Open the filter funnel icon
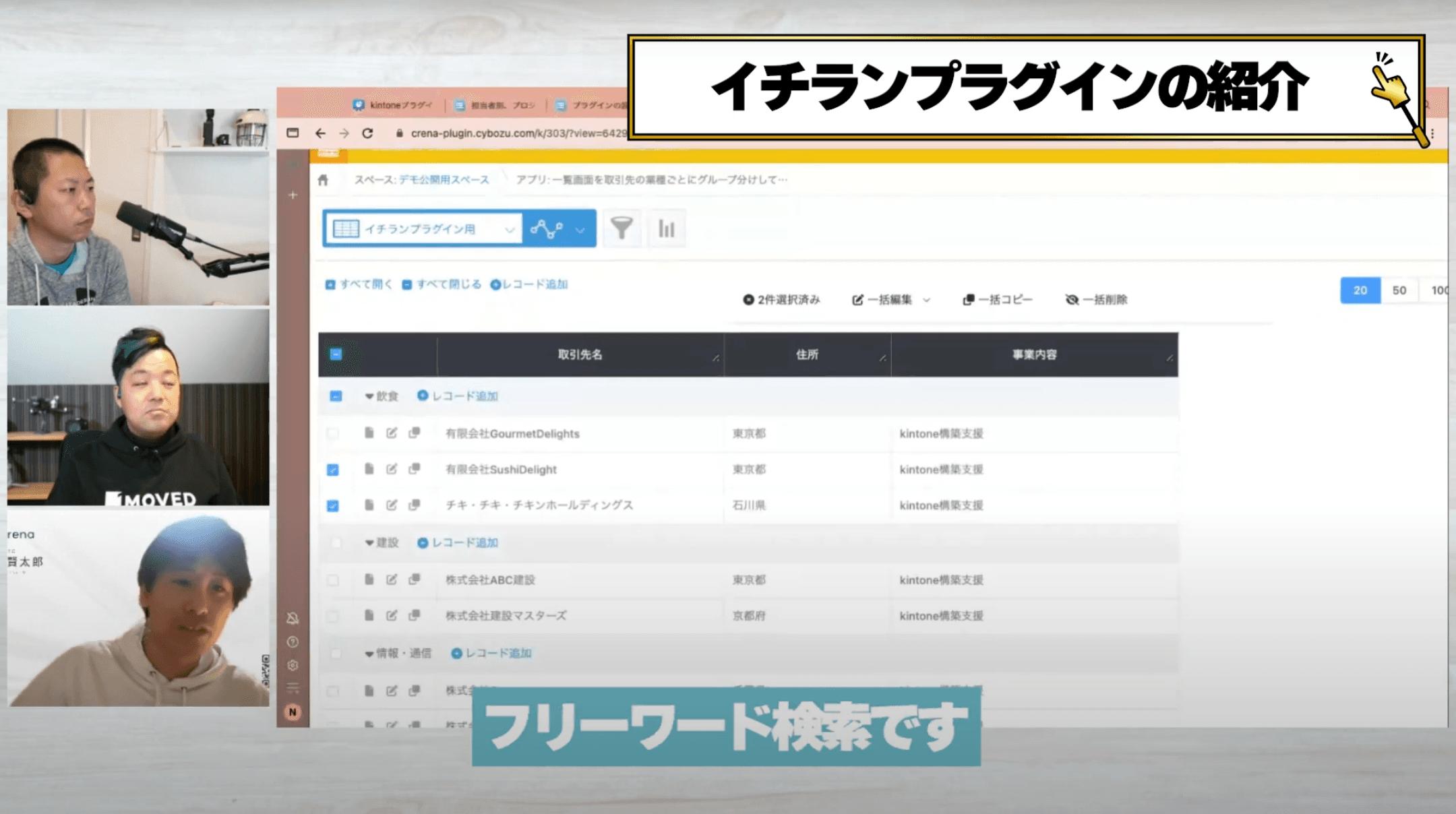 (621, 228)
